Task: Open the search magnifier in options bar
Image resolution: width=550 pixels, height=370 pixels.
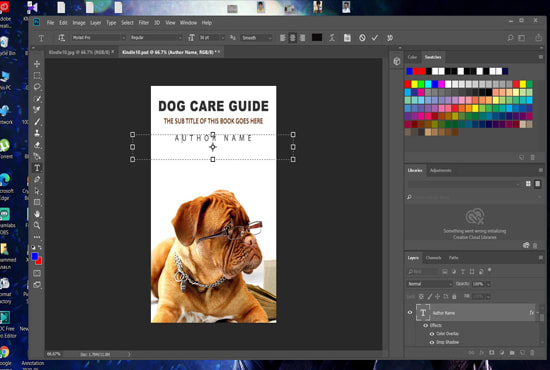Action: pyautogui.click(x=510, y=38)
